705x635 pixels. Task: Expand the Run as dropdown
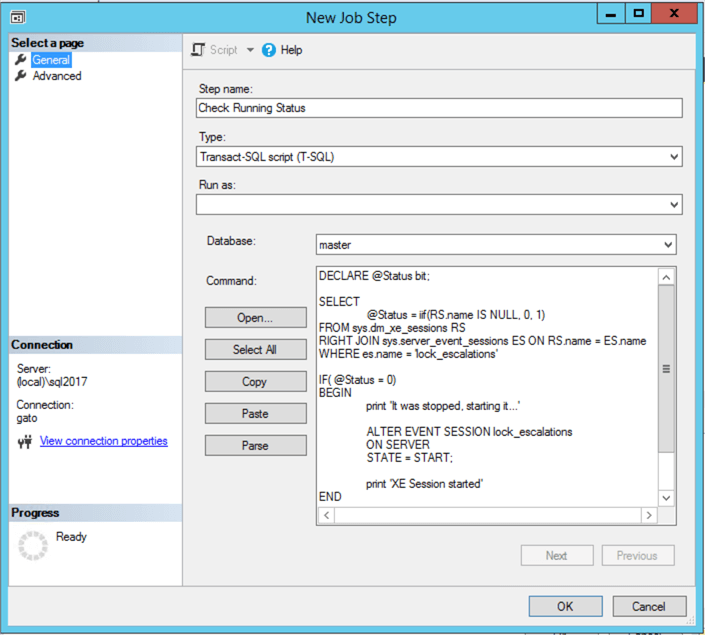tap(673, 205)
